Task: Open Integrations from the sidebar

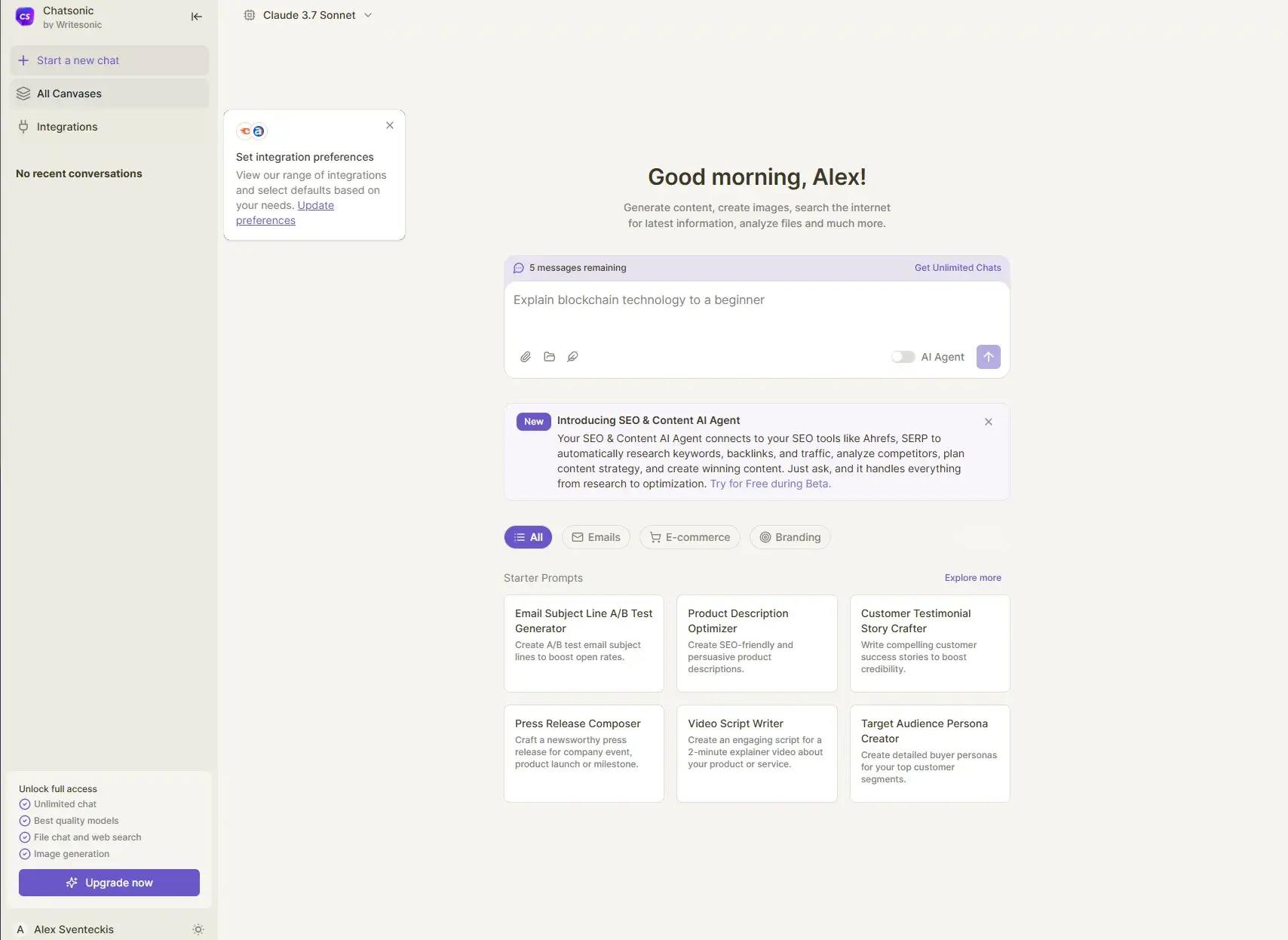Action: [67, 127]
